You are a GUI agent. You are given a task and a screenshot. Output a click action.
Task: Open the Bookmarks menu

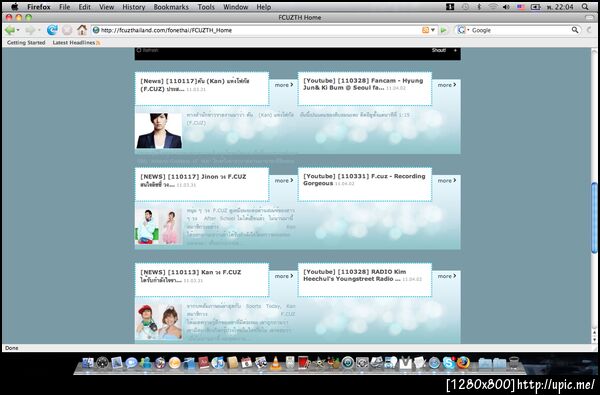(171, 7)
